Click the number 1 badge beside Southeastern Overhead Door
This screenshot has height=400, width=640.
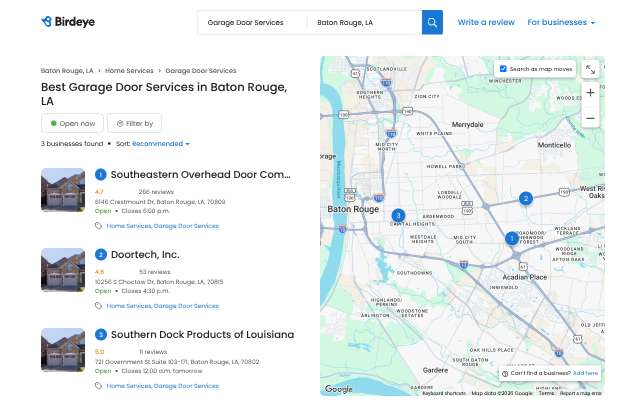pos(101,175)
